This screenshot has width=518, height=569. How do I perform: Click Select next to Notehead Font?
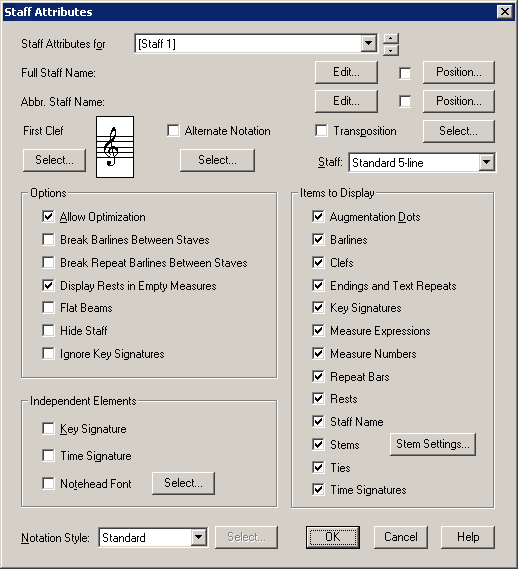coord(183,483)
